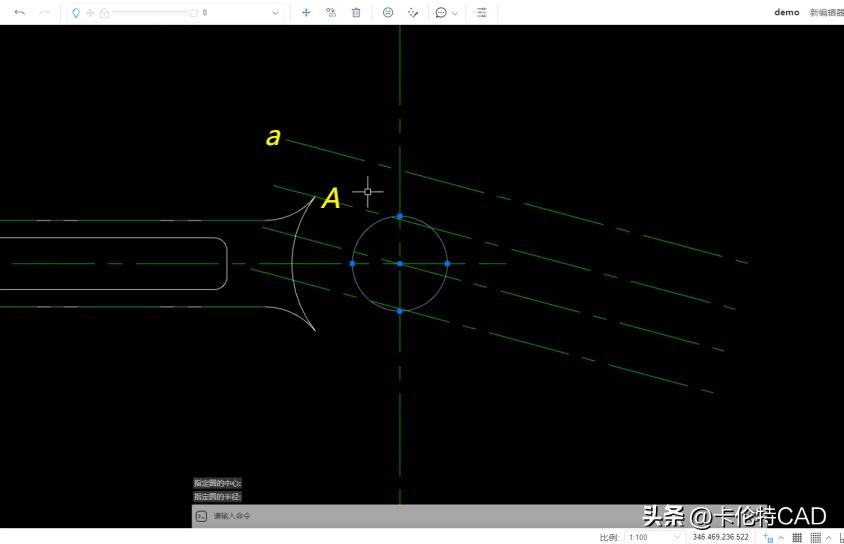Click the blue left grip of the circle
This screenshot has height=544, width=844.
352,264
